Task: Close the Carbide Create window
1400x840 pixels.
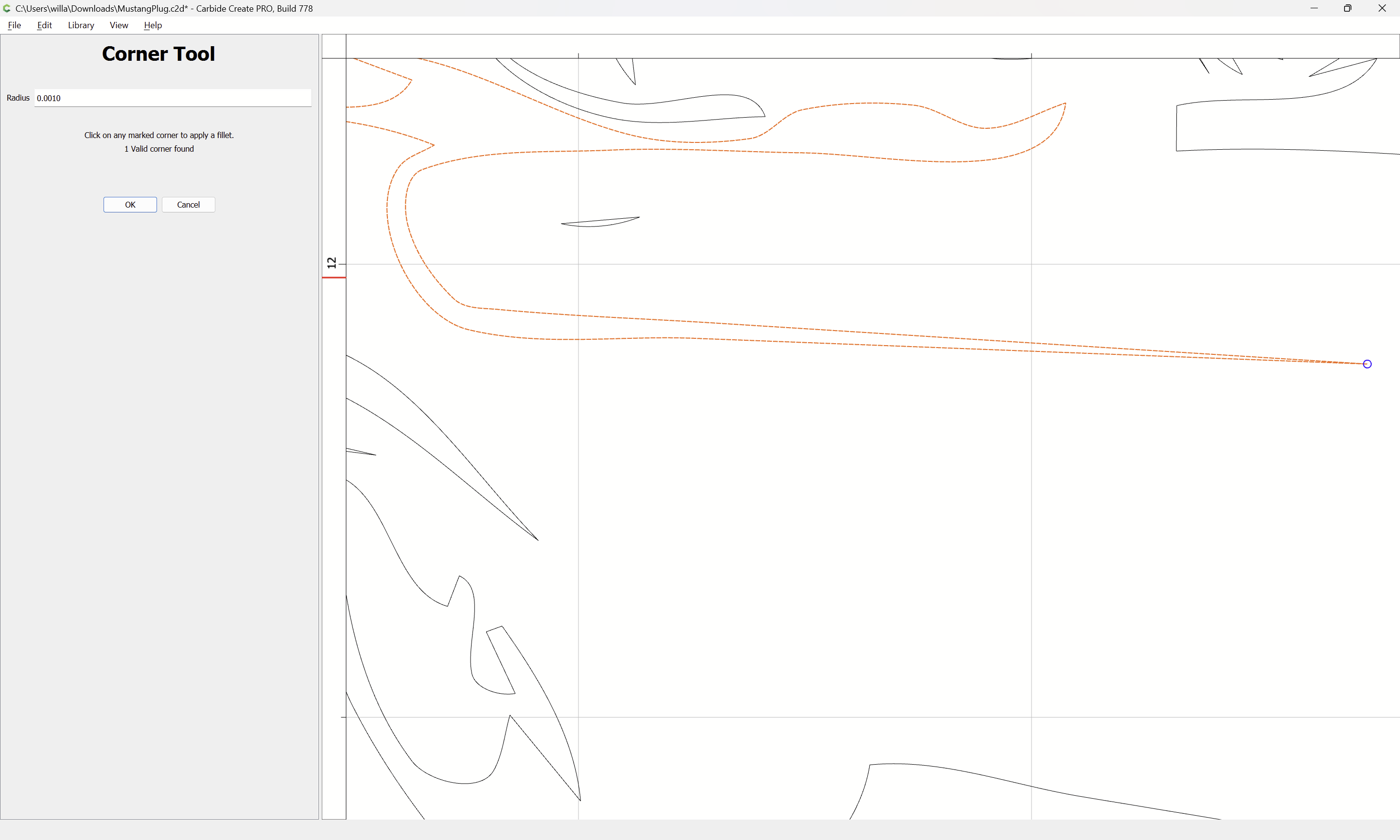Action: [1382, 8]
